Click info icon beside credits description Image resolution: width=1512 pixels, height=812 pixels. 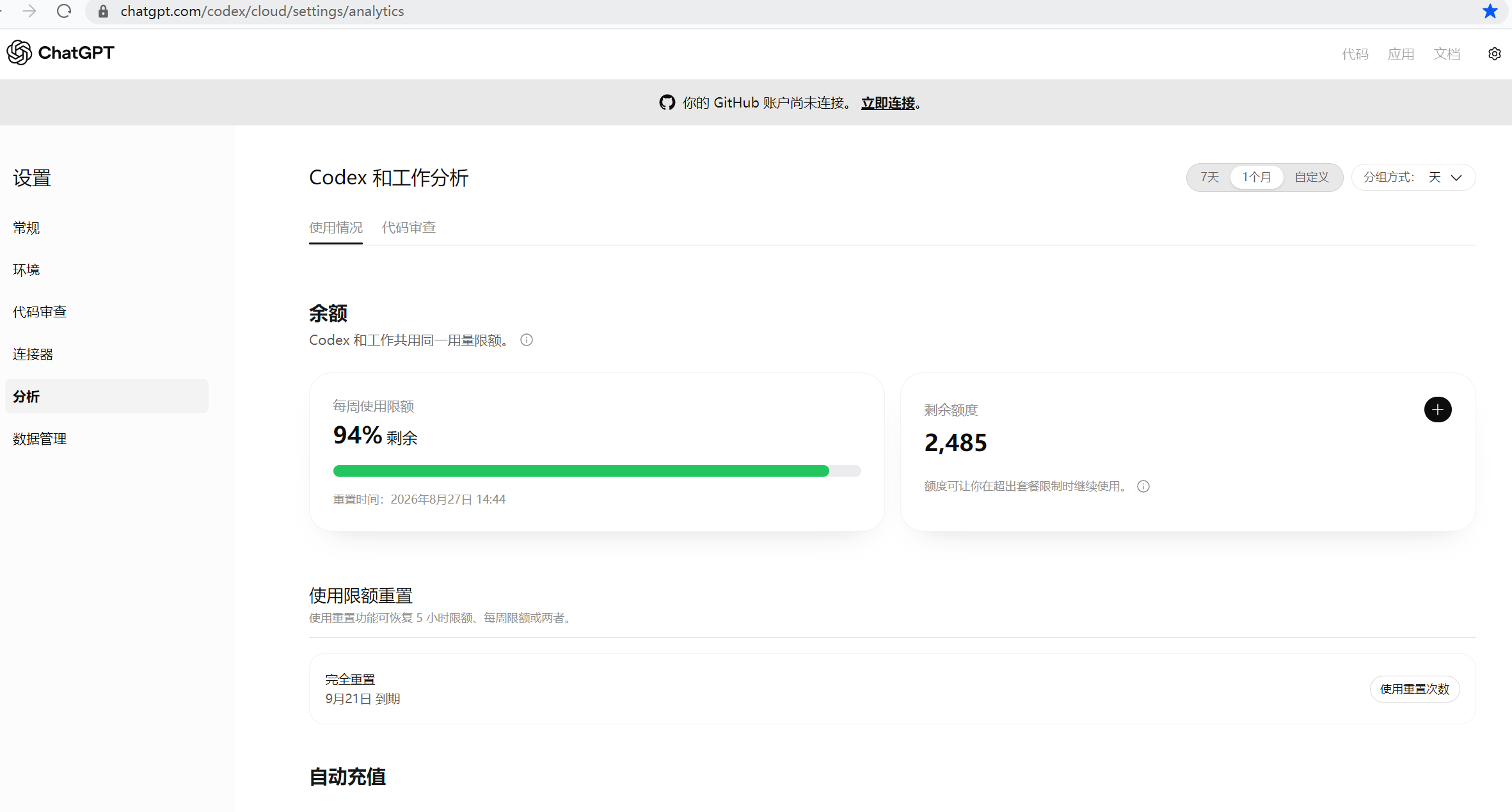pos(1143,486)
